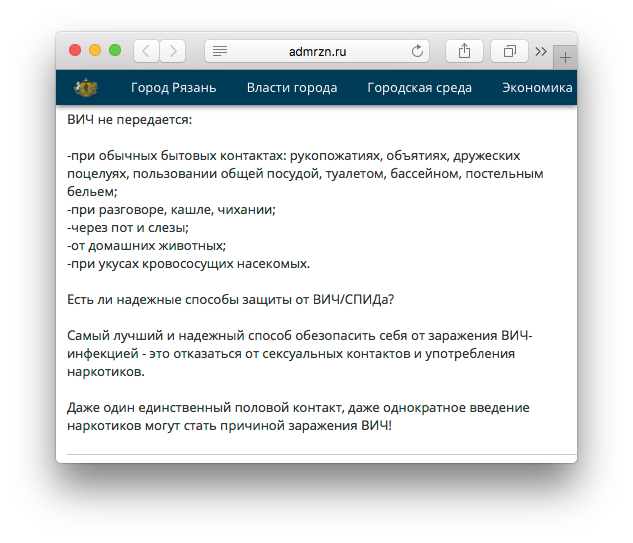633x543 pixels.
Task: Close the Safari window
Action: coord(75,50)
